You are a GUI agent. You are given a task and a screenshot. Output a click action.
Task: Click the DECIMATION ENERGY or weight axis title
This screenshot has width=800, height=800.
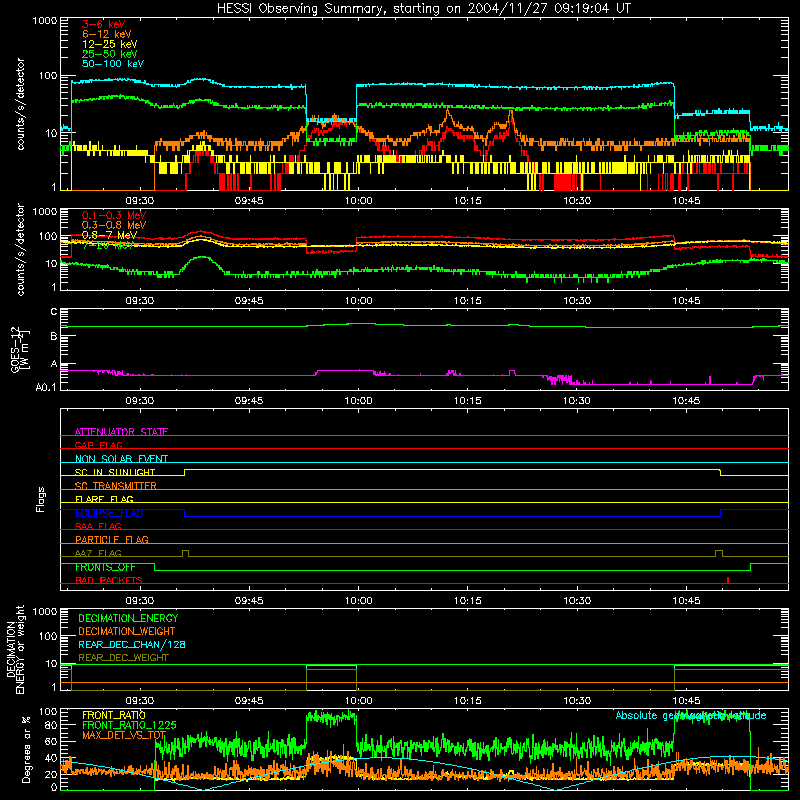[x=15, y=649]
